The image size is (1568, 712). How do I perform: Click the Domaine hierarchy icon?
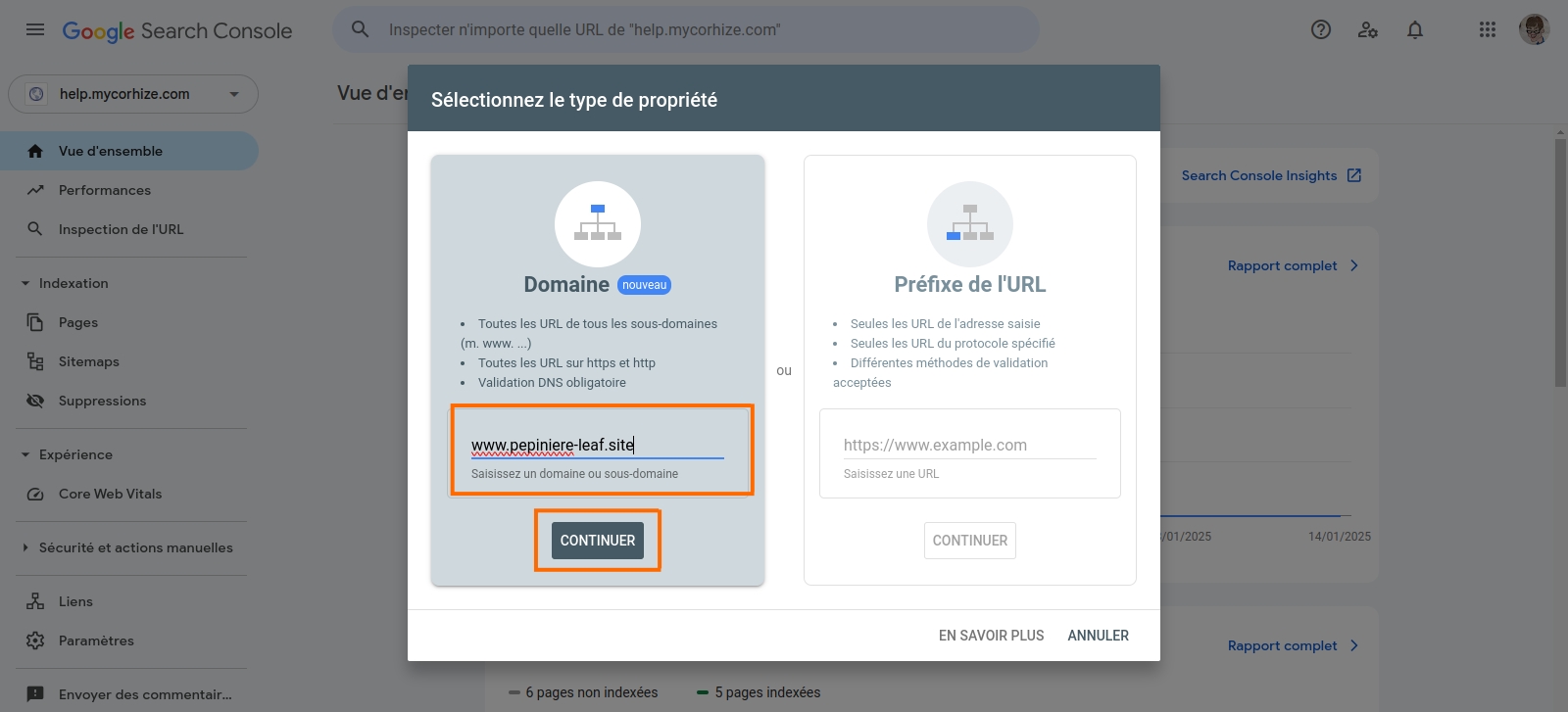598,223
